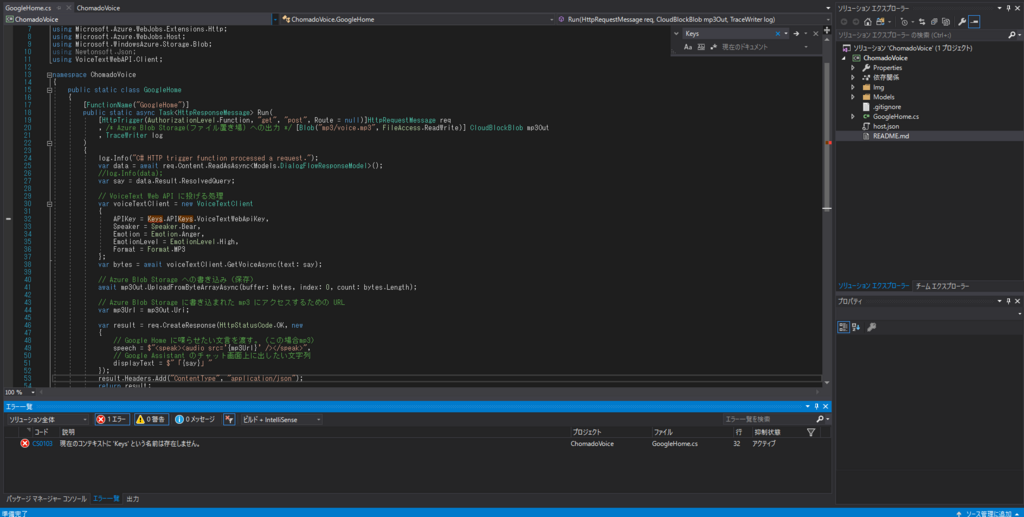1024x517 pixels.
Task: Click Home icon in Solution Explorer toolbar
Action: (867, 22)
